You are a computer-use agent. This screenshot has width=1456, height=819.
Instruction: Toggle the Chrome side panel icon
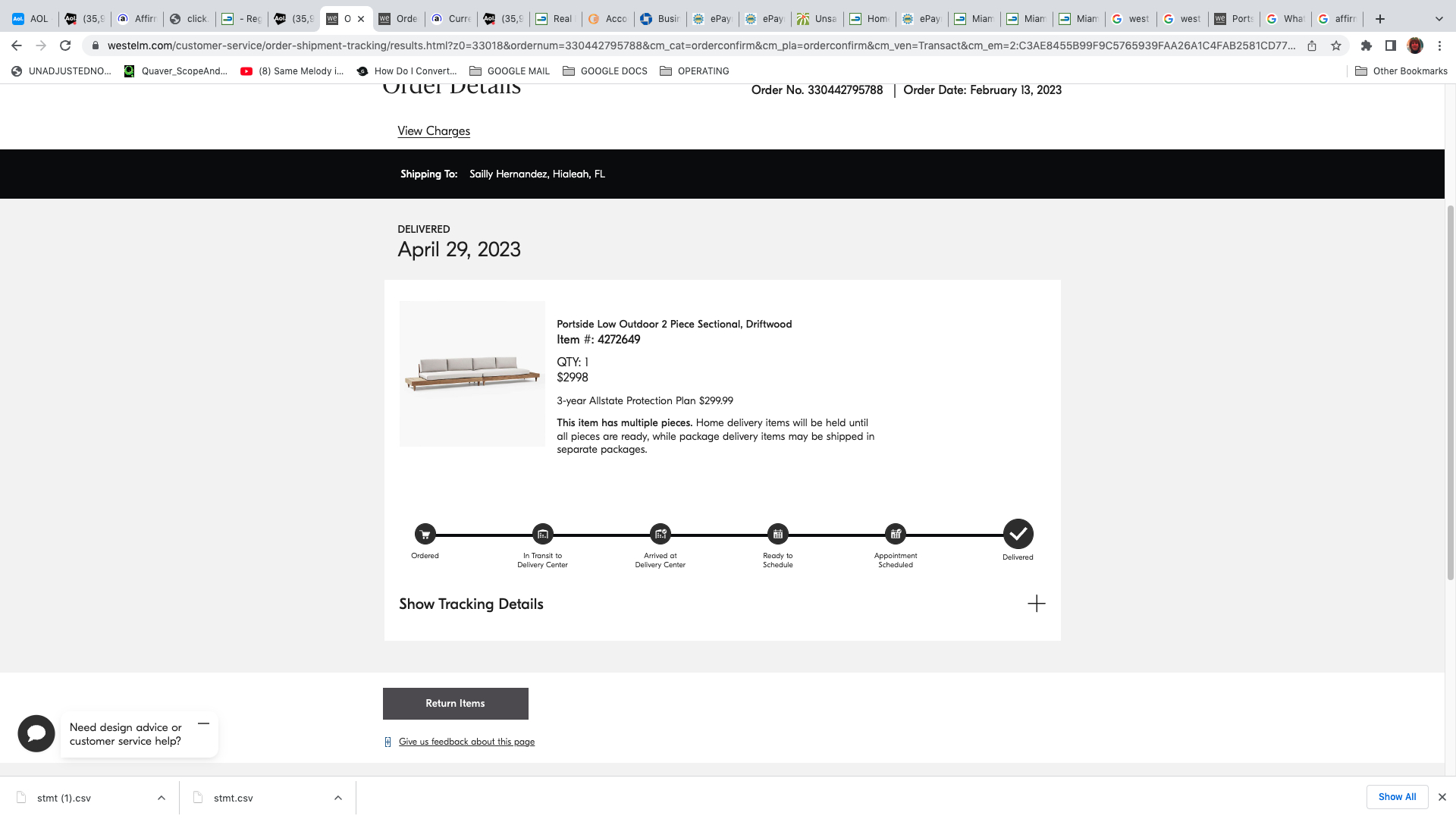click(x=1390, y=45)
